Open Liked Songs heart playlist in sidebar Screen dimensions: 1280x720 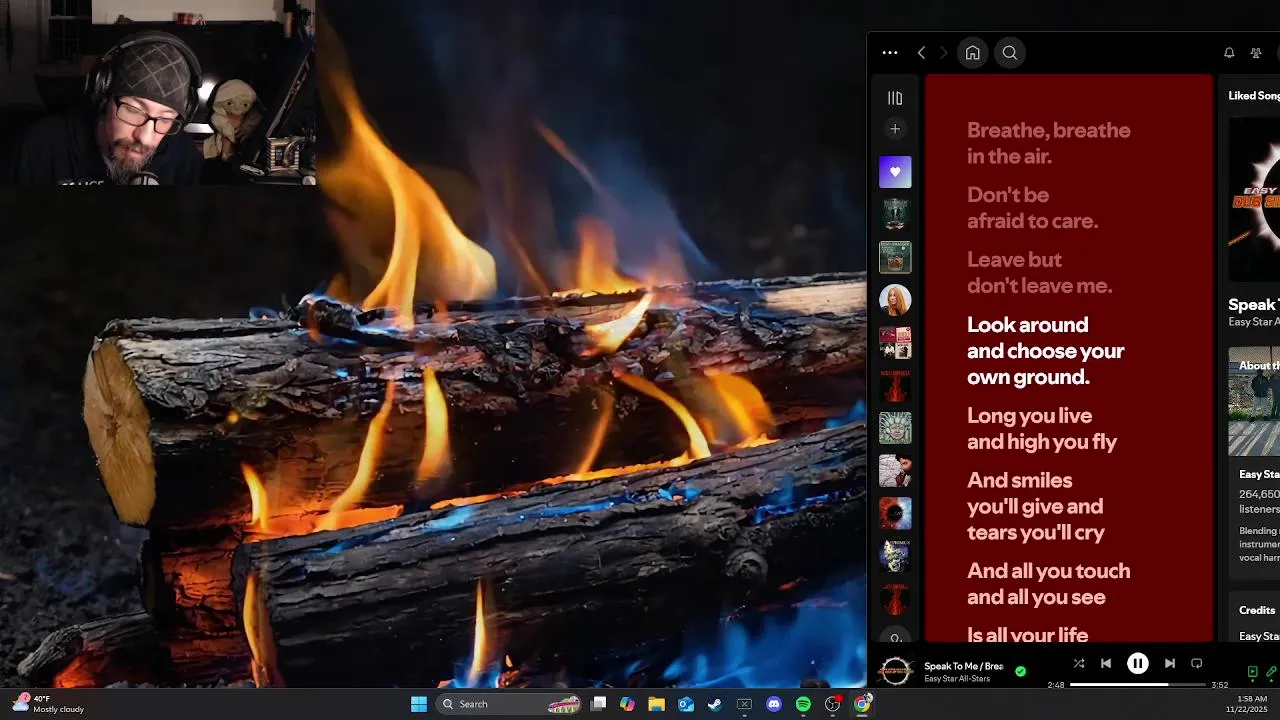(895, 172)
